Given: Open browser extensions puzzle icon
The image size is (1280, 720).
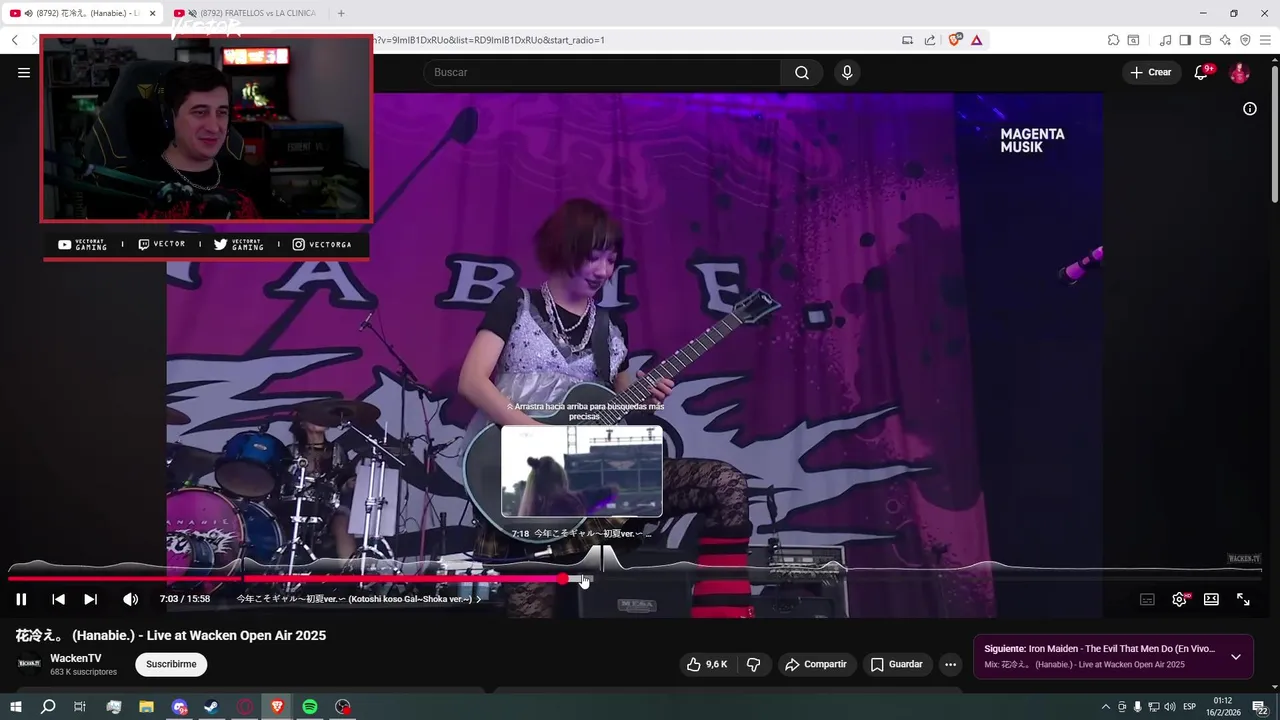Looking at the screenshot, I should click(x=1113, y=40).
